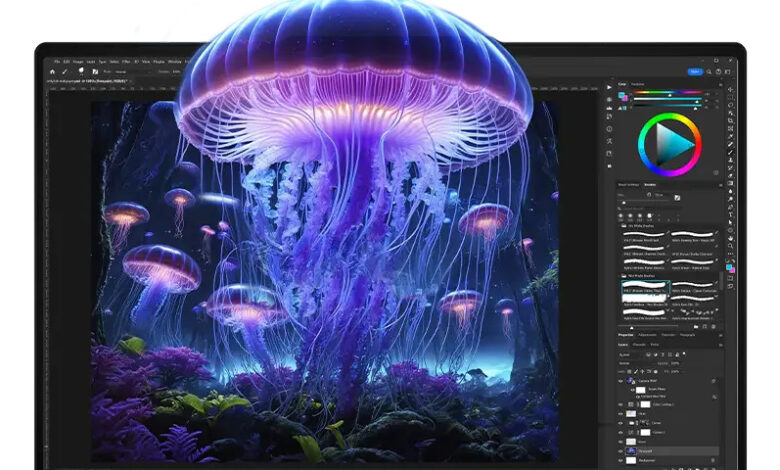780x470 pixels.
Task: Toggle visibility of the highlighted jellyfish layer
Action: click(620, 451)
